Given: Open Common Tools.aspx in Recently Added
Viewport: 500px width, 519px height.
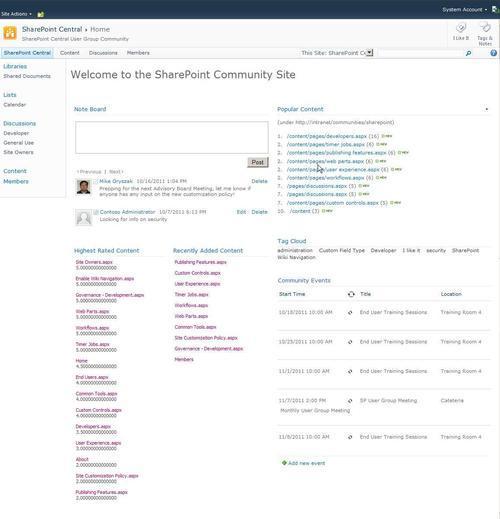Looking at the screenshot, I should (x=195, y=327).
